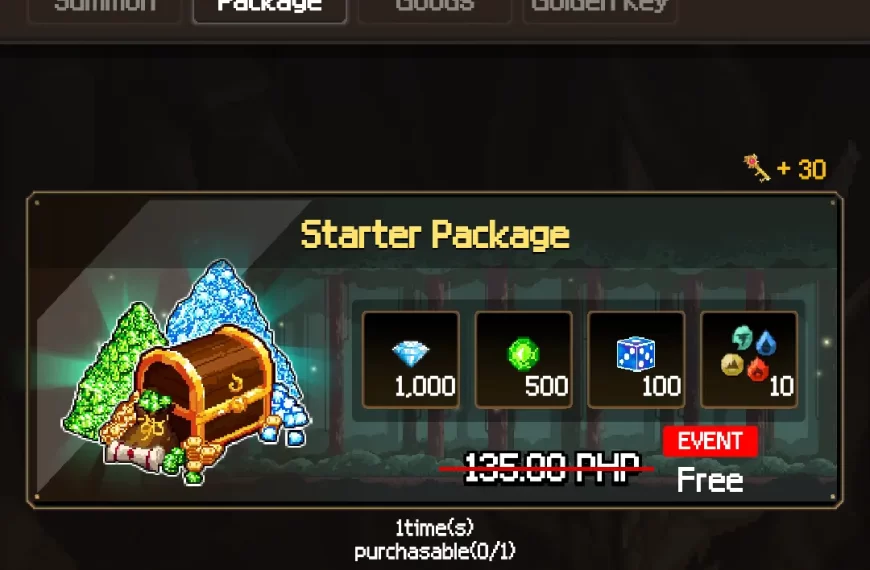This screenshot has width=870, height=570.
Task: Switch to the Summon tab
Action: point(104,10)
